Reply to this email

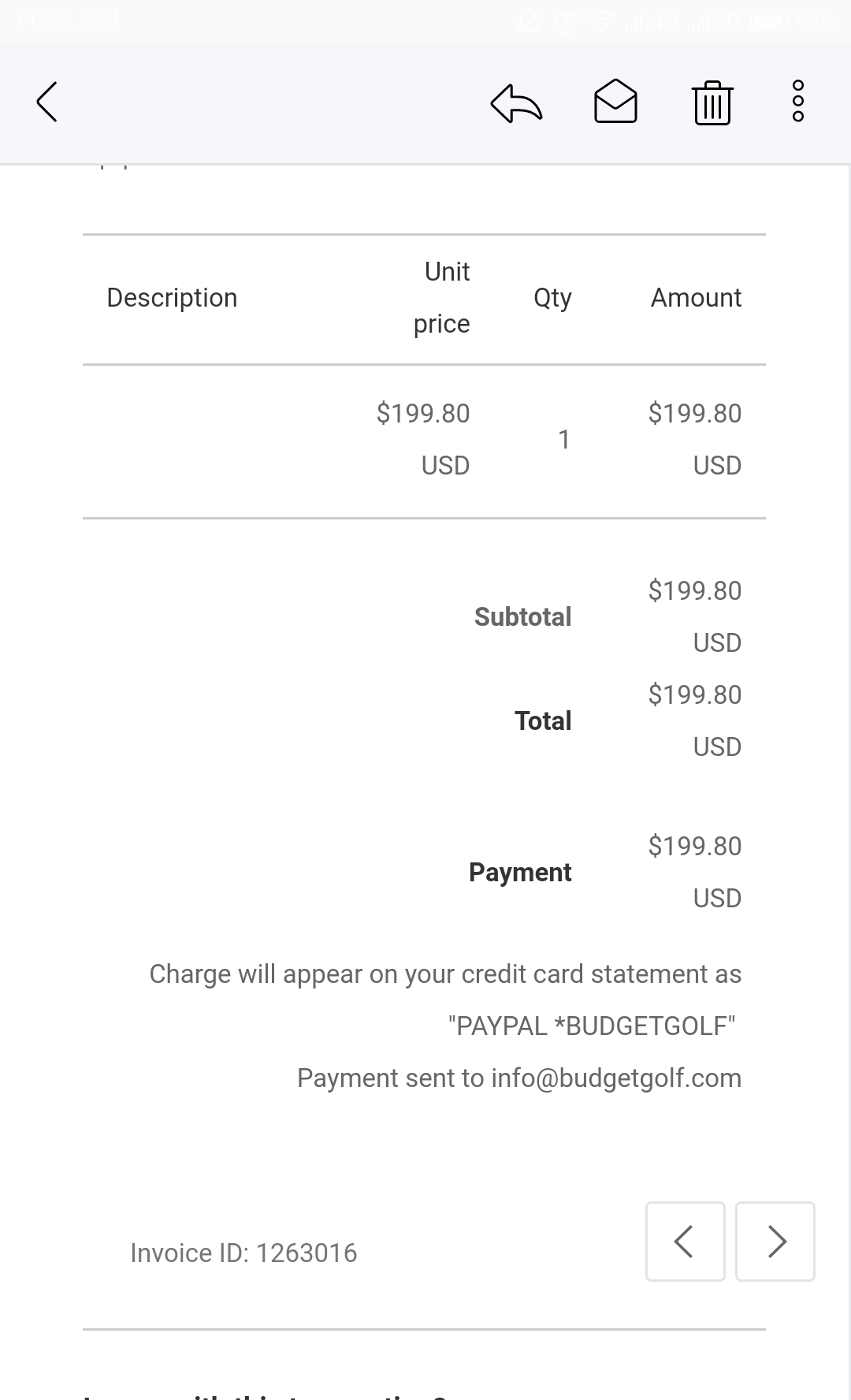(x=516, y=103)
